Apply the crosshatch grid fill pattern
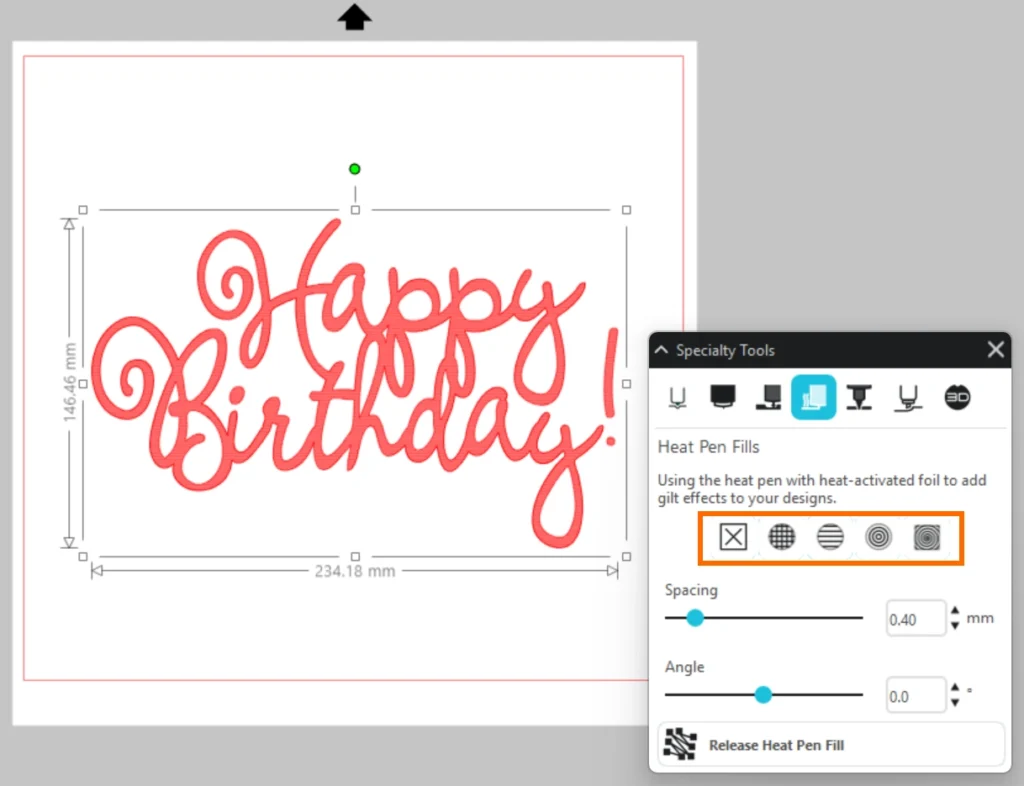Image resolution: width=1024 pixels, height=786 pixels. tap(782, 538)
